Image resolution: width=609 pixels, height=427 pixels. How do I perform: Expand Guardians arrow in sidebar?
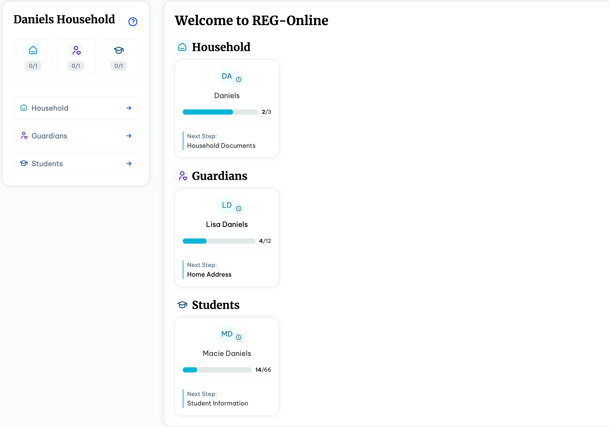(129, 136)
